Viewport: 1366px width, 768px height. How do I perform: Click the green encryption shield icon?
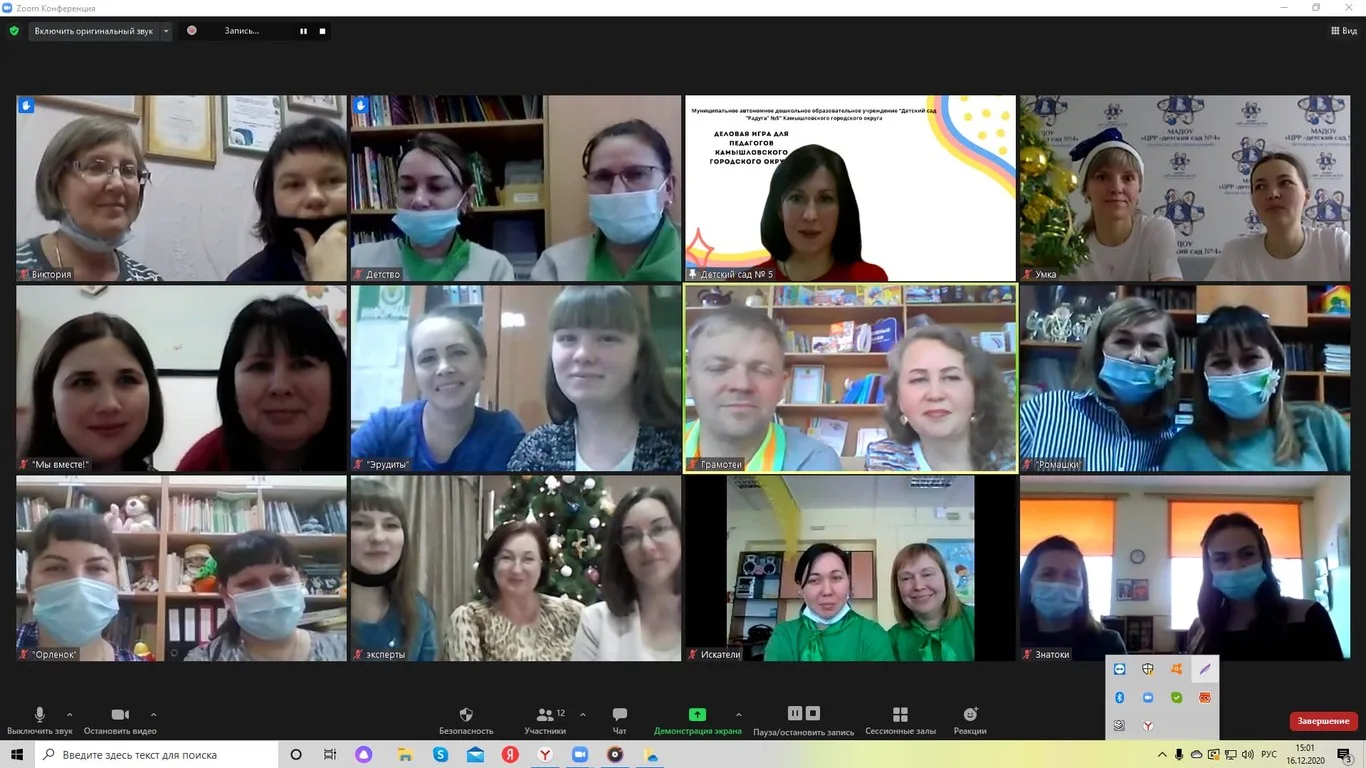click(x=14, y=31)
